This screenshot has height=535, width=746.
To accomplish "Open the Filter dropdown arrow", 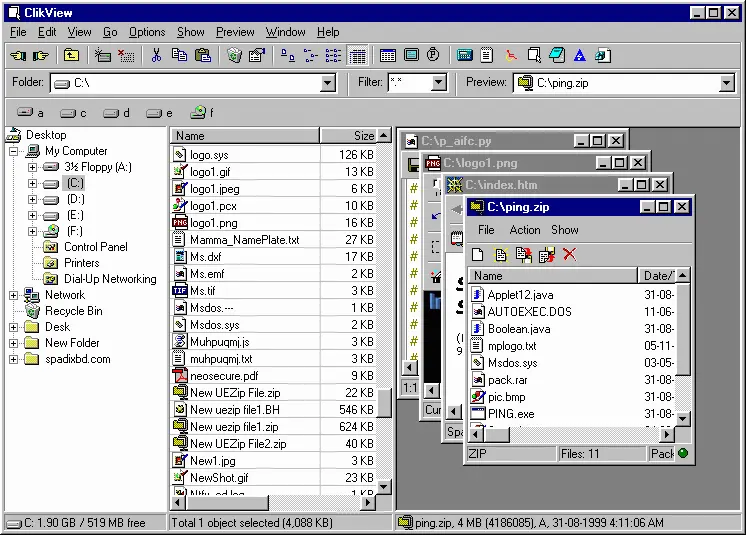I will click(438, 83).
